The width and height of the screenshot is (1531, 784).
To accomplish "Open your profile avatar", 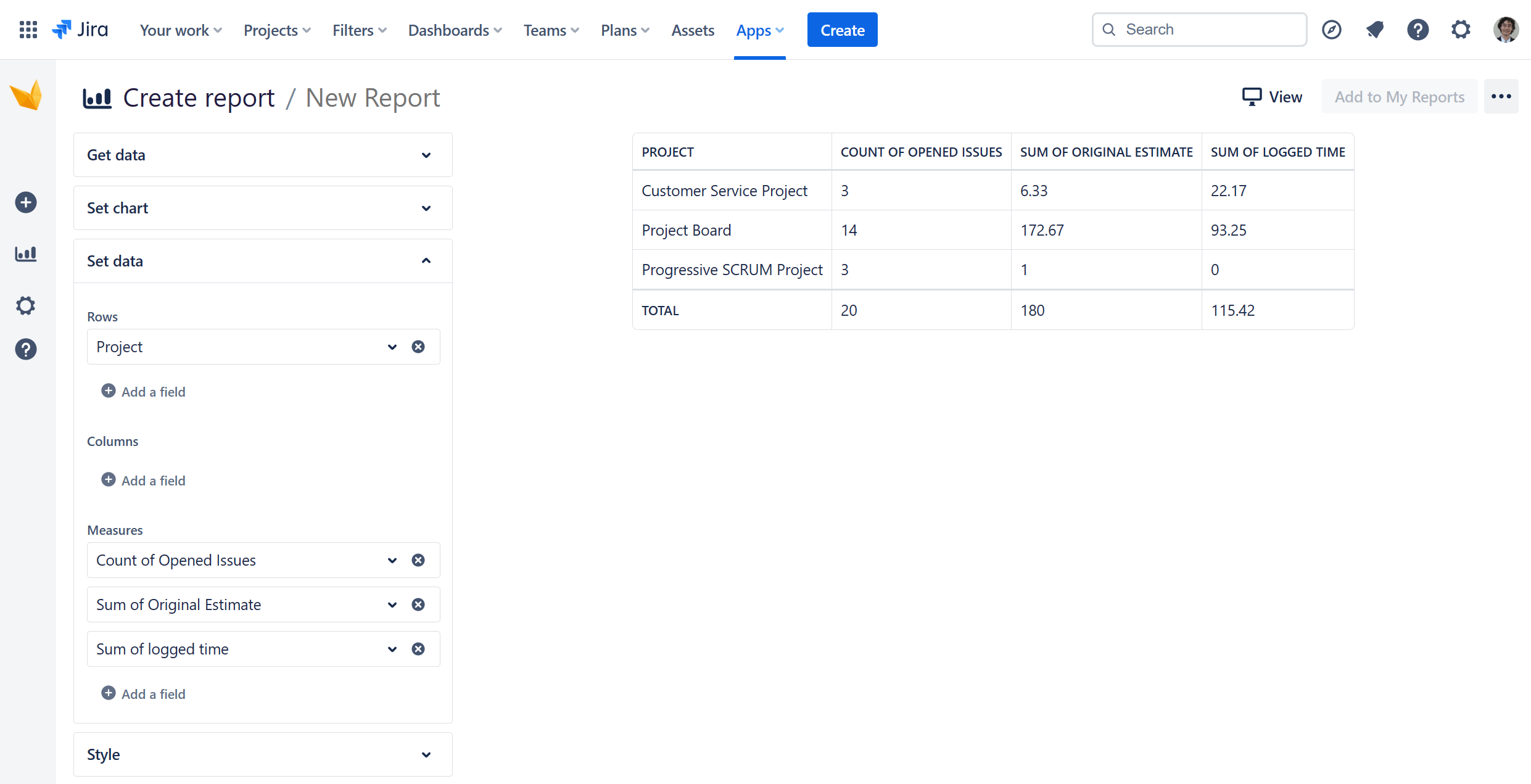I will [x=1506, y=29].
